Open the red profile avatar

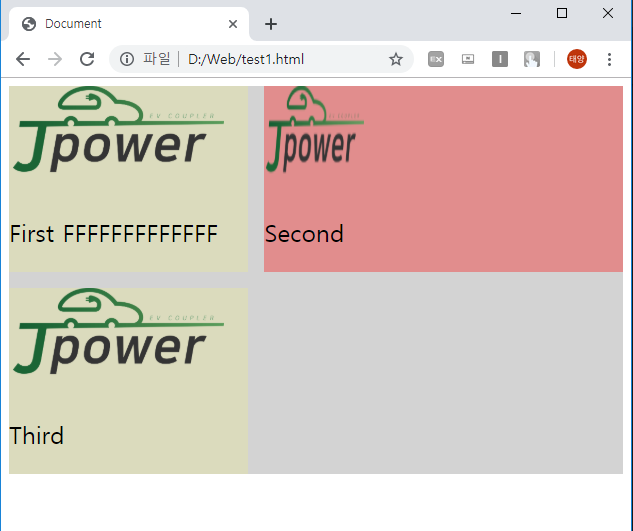pos(577,59)
